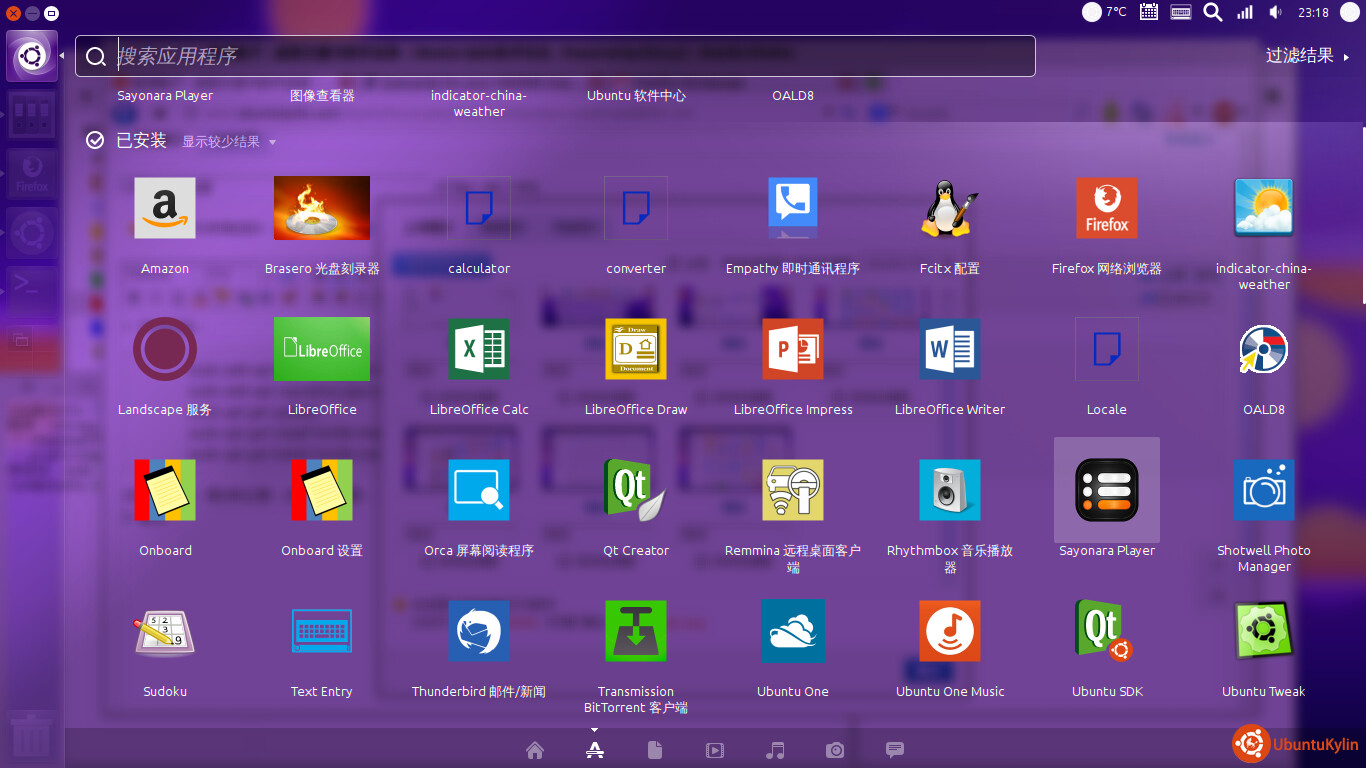
Task: Open the Qt Creator application
Action: [636, 491]
